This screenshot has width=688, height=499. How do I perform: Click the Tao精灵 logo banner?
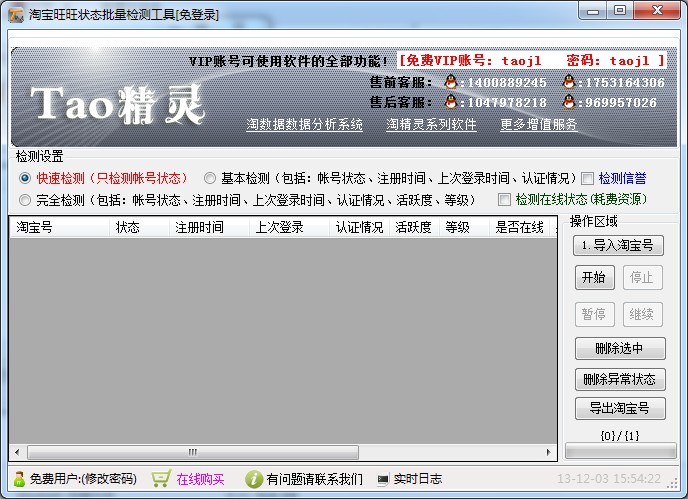point(118,104)
